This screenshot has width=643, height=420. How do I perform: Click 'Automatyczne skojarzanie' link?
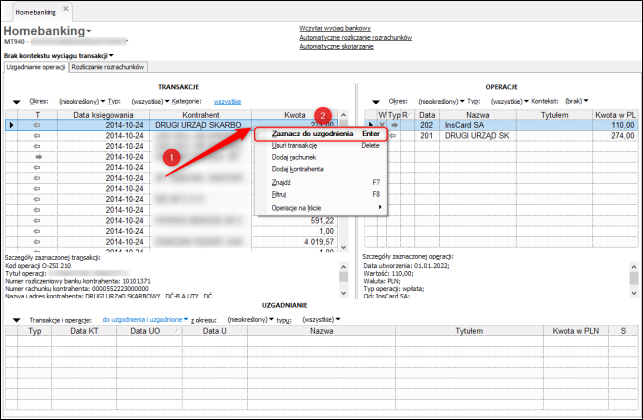pyautogui.click(x=336, y=46)
